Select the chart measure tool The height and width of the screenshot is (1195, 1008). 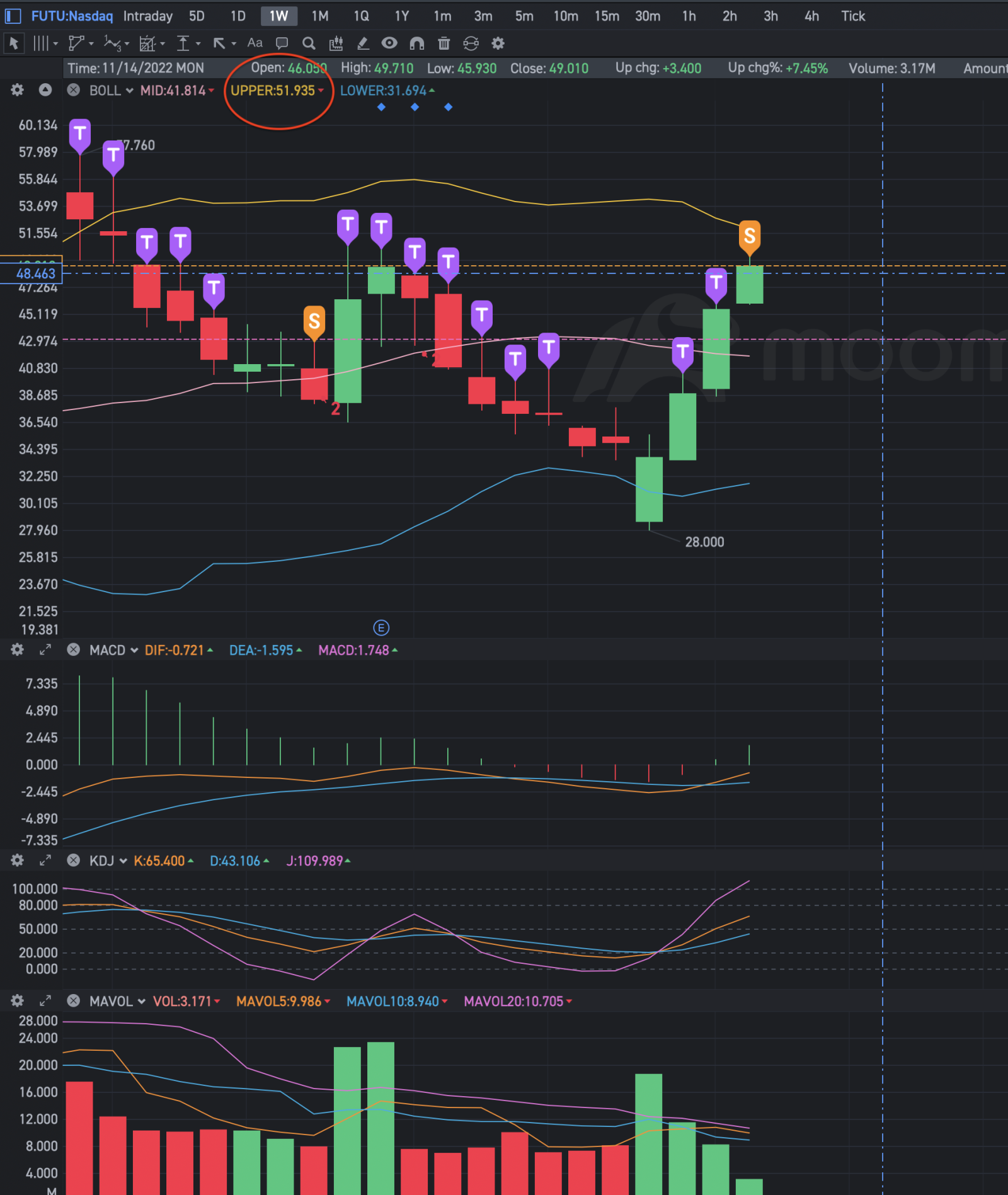(147, 43)
